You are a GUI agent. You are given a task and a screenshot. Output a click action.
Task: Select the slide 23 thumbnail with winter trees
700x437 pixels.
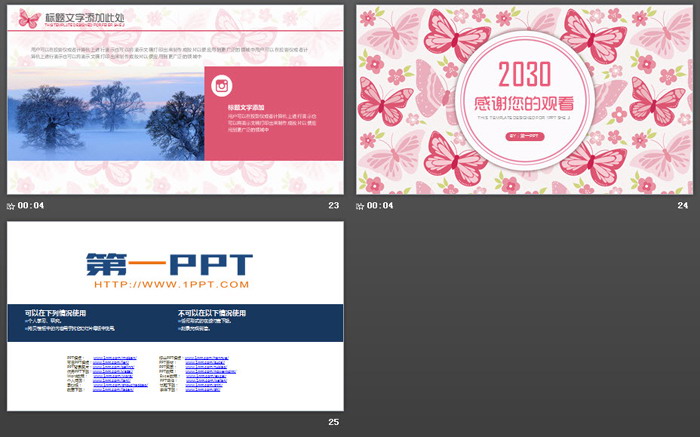point(175,100)
